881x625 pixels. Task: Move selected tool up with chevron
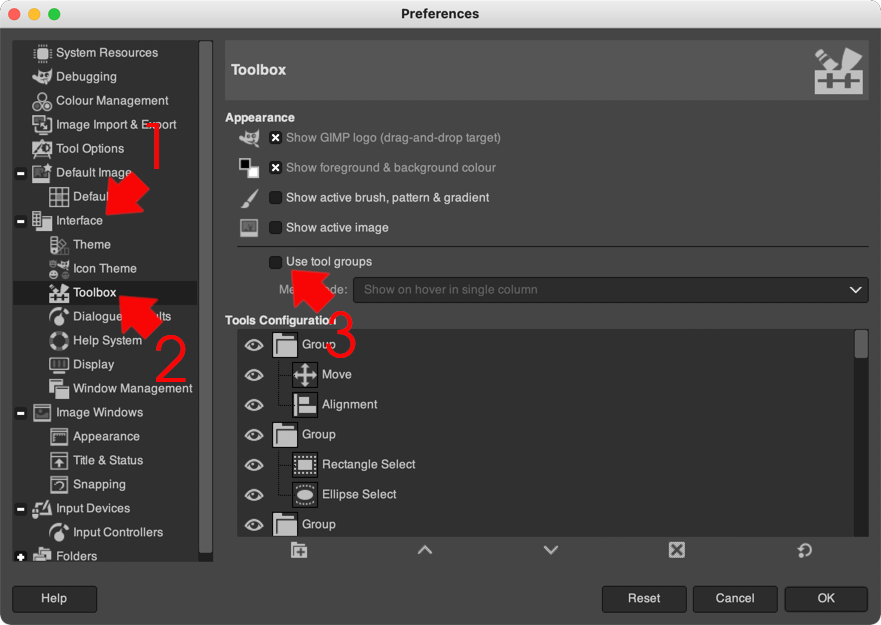tap(425, 550)
